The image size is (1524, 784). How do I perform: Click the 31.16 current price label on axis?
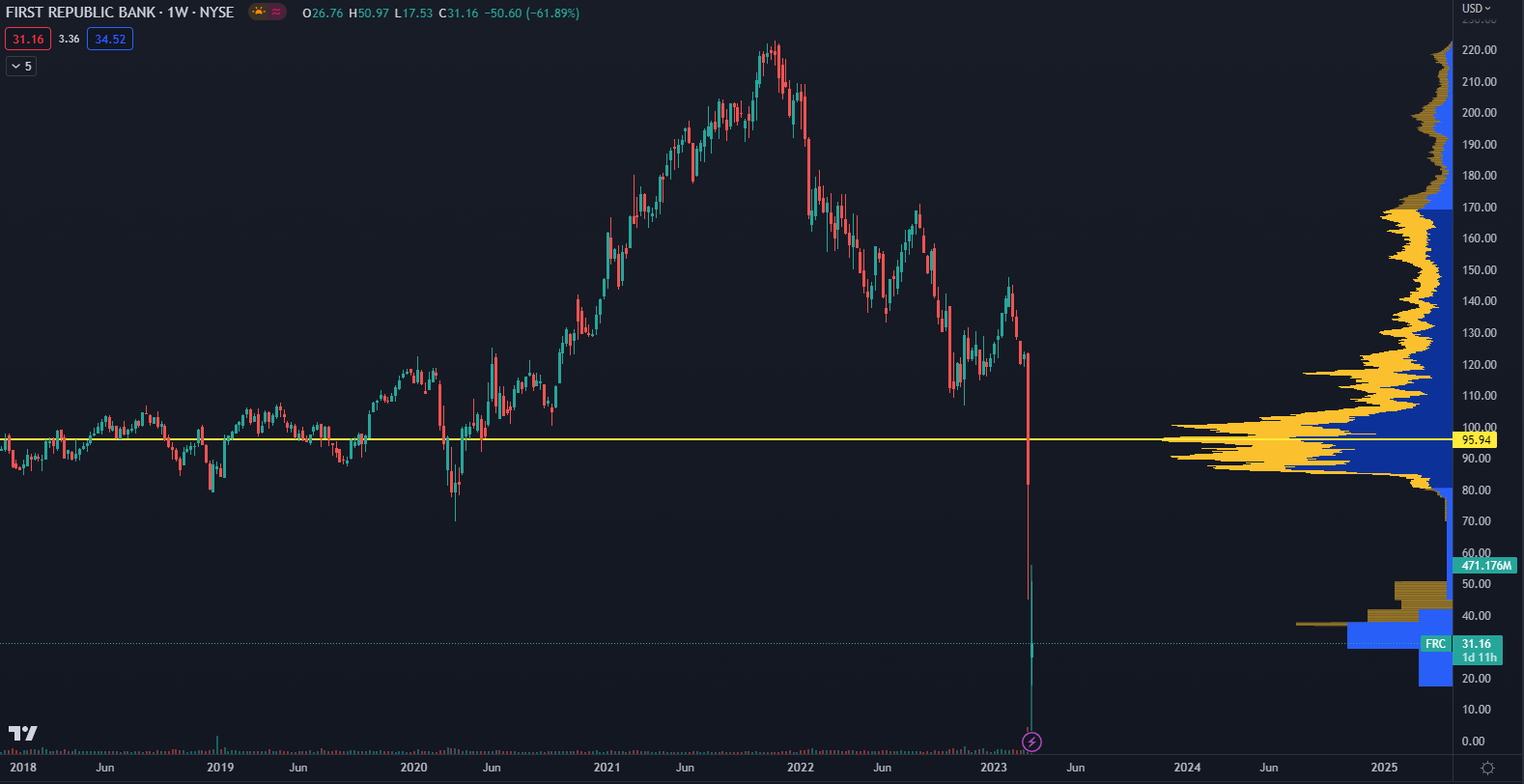(1477, 644)
